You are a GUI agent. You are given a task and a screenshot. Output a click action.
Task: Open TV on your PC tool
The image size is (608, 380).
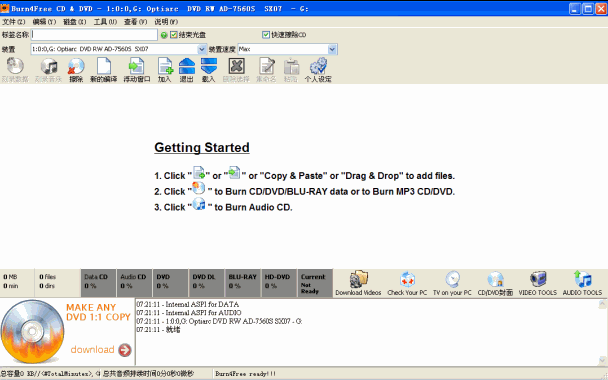(452, 283)
